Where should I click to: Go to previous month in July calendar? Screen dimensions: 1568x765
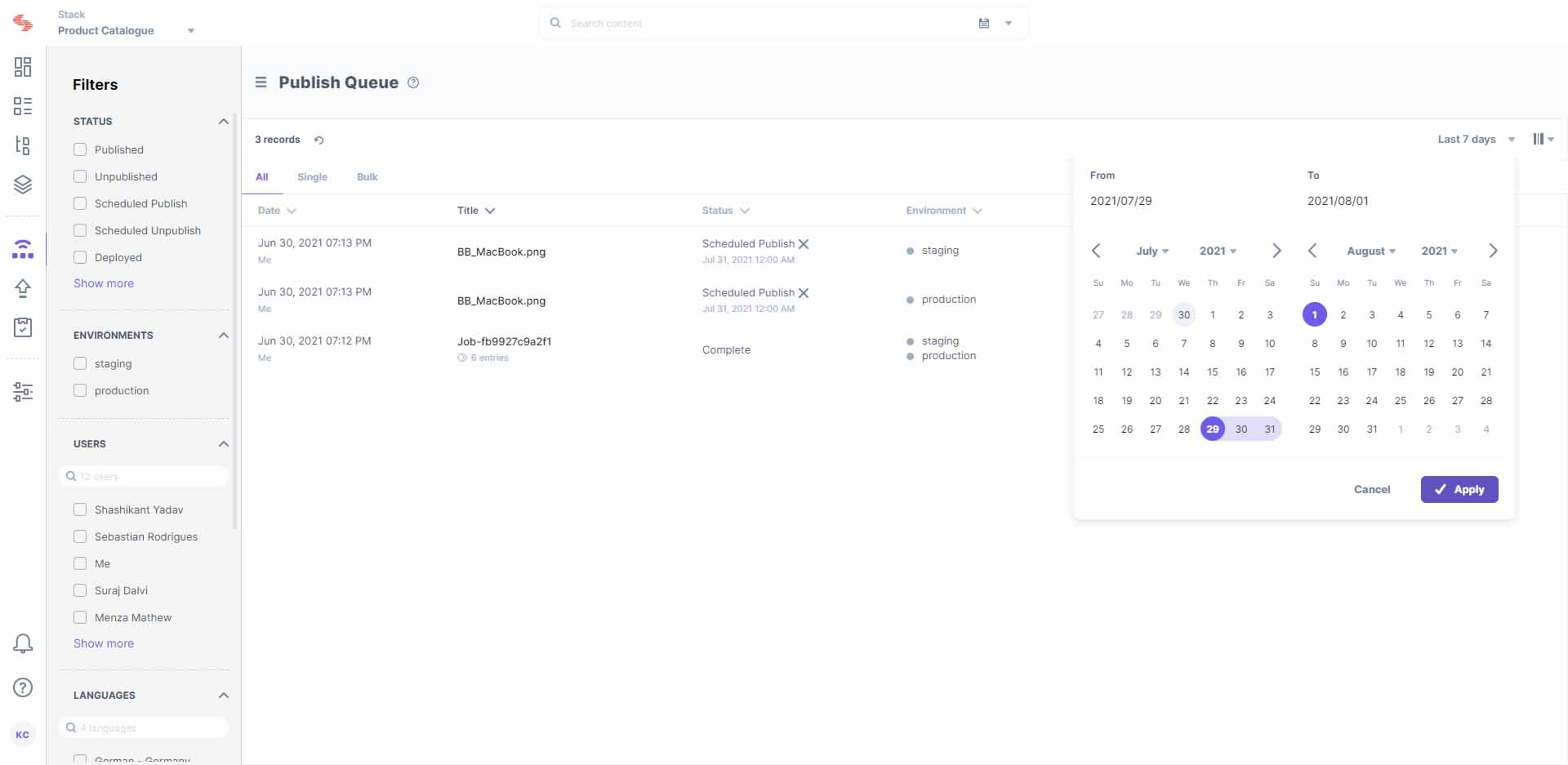click(1096, 251)
